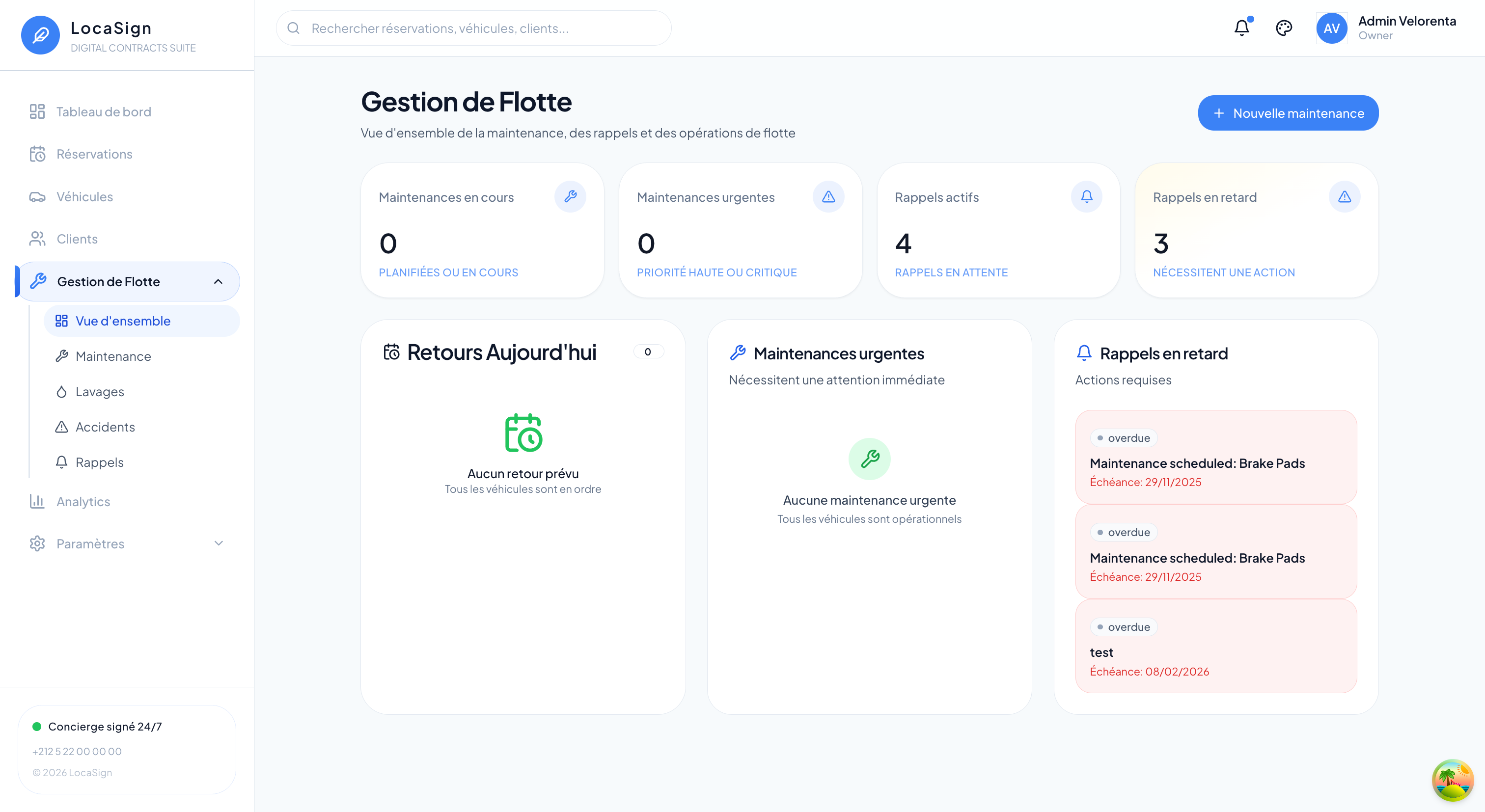Image resolution: width=1485 pixels, height=812 pixels.
Task: Click the notifications bell in top bar
Action: [x=1241, y=27]
